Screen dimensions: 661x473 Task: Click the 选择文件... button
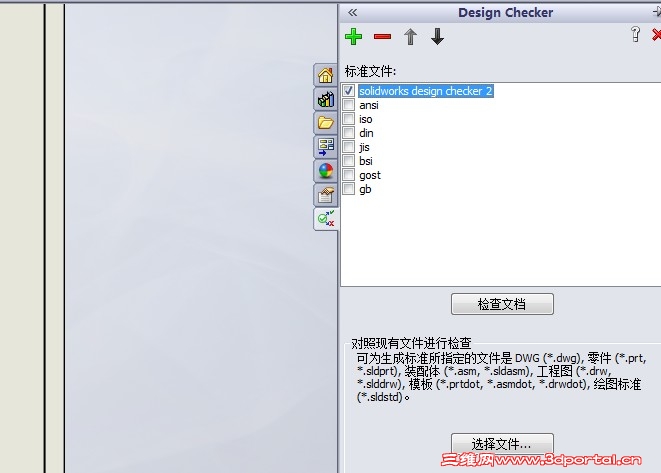coord(502,443)
